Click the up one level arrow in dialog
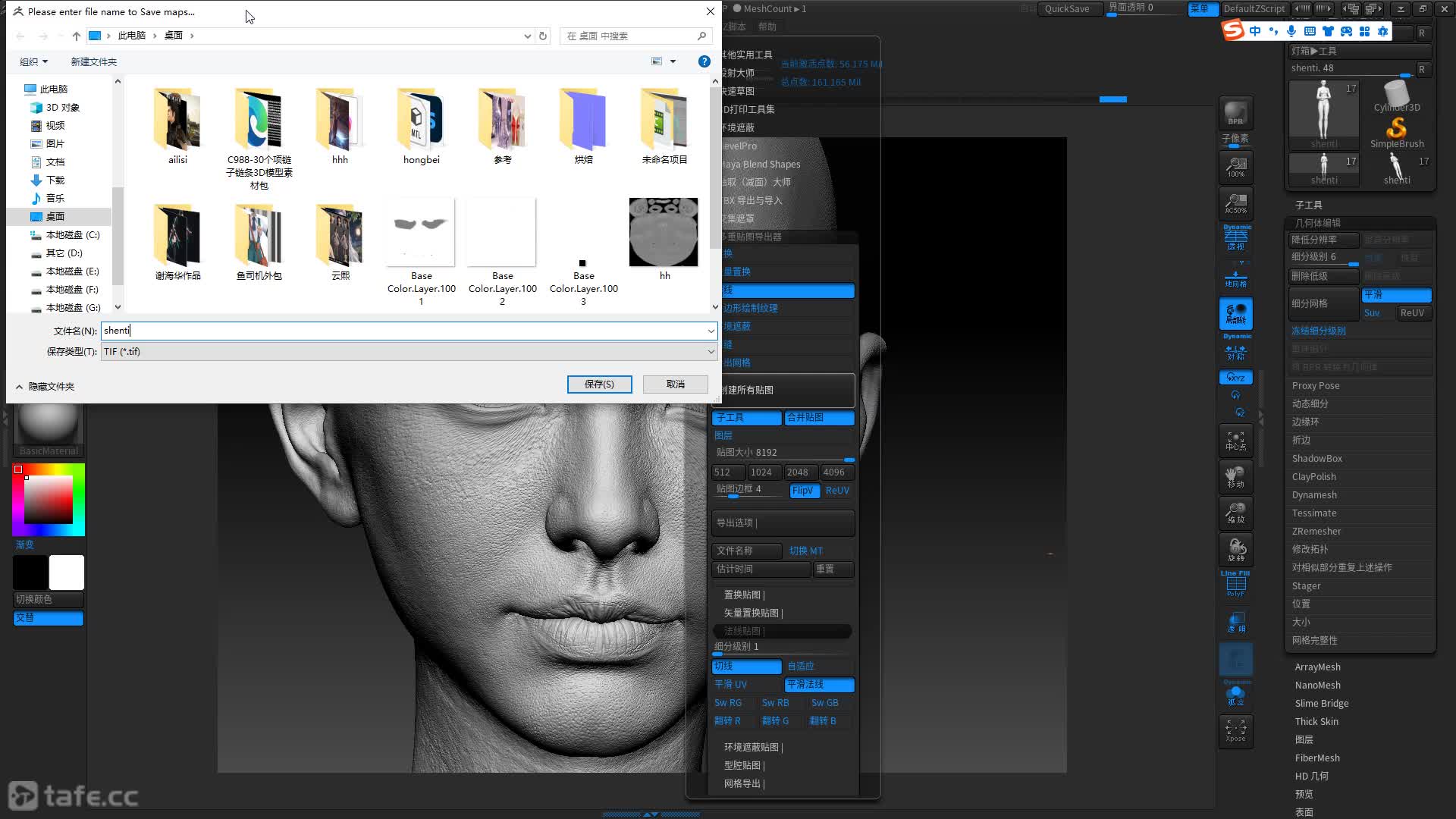Image resolution: width=1456 pixels, height=819 pixels. pyautogui.click(x=76, y=36)
